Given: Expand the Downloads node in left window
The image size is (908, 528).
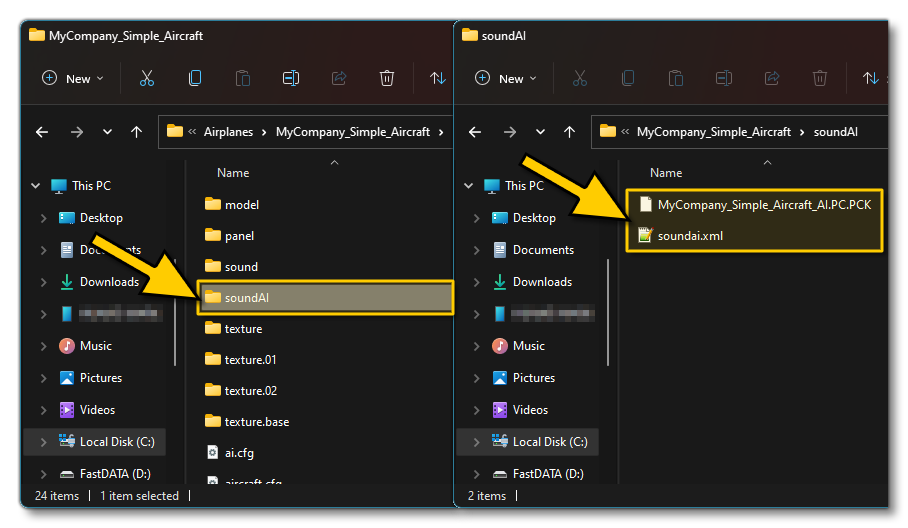Looking at the screenshot, I should coord(42,282).
